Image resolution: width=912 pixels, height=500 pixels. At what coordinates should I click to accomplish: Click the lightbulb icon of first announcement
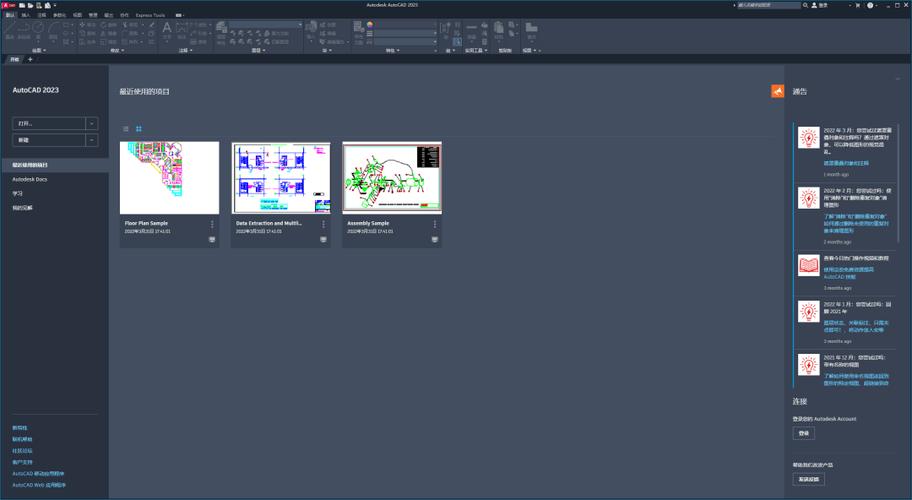[808, 141]
